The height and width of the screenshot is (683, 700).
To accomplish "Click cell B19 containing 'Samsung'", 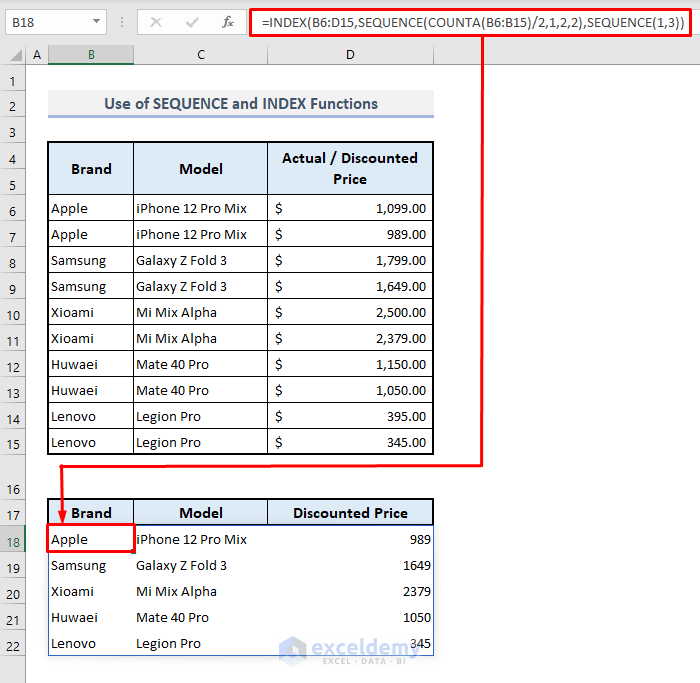I will (91, 565).
